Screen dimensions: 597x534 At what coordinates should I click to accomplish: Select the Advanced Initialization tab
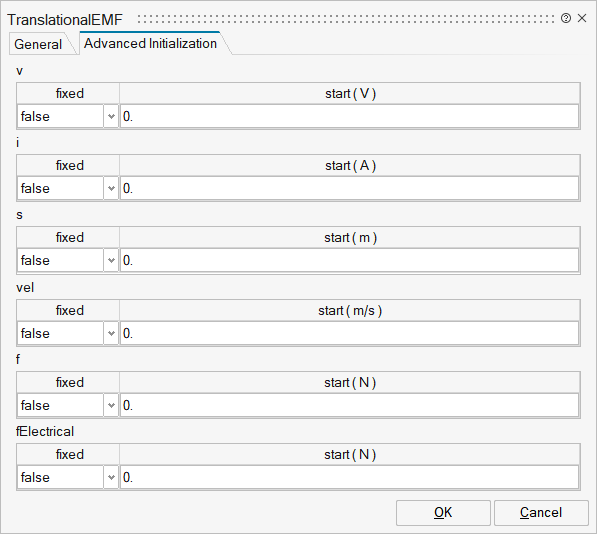[x=150, y=43]
